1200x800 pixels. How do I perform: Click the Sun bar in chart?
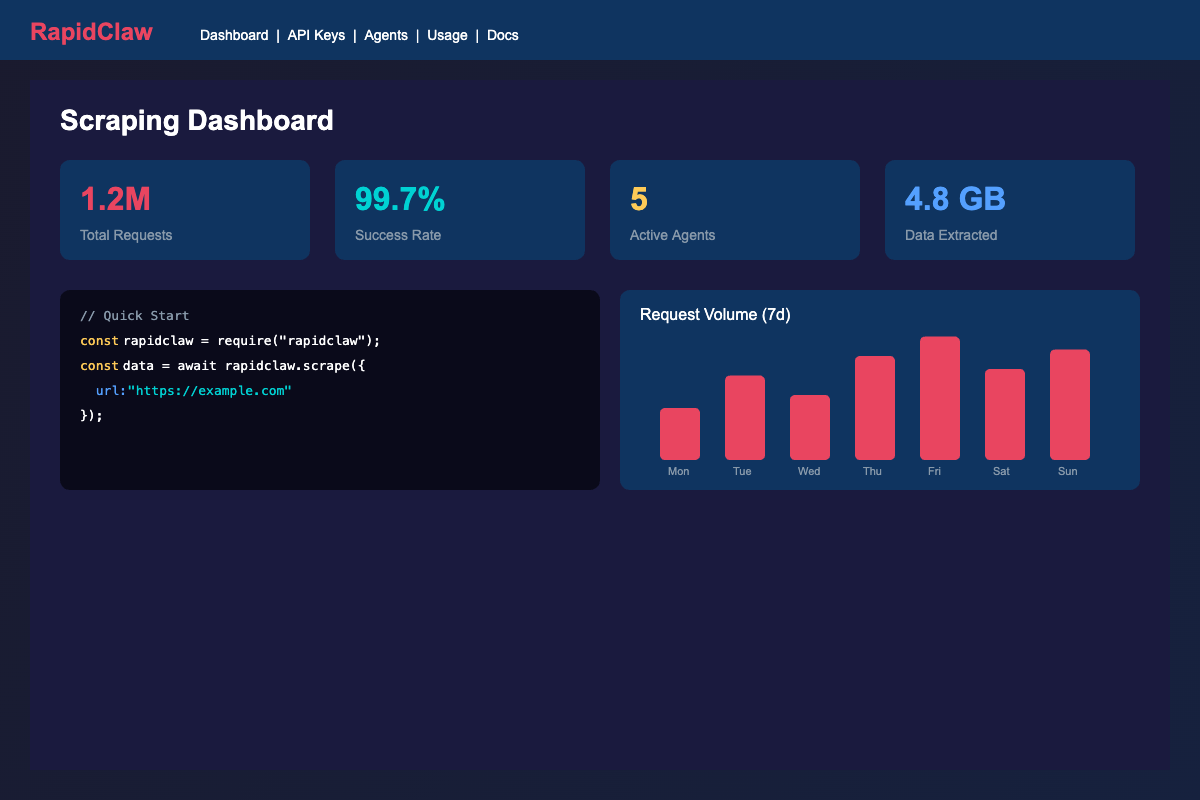pyautogui.click(x=1070, y=405)
